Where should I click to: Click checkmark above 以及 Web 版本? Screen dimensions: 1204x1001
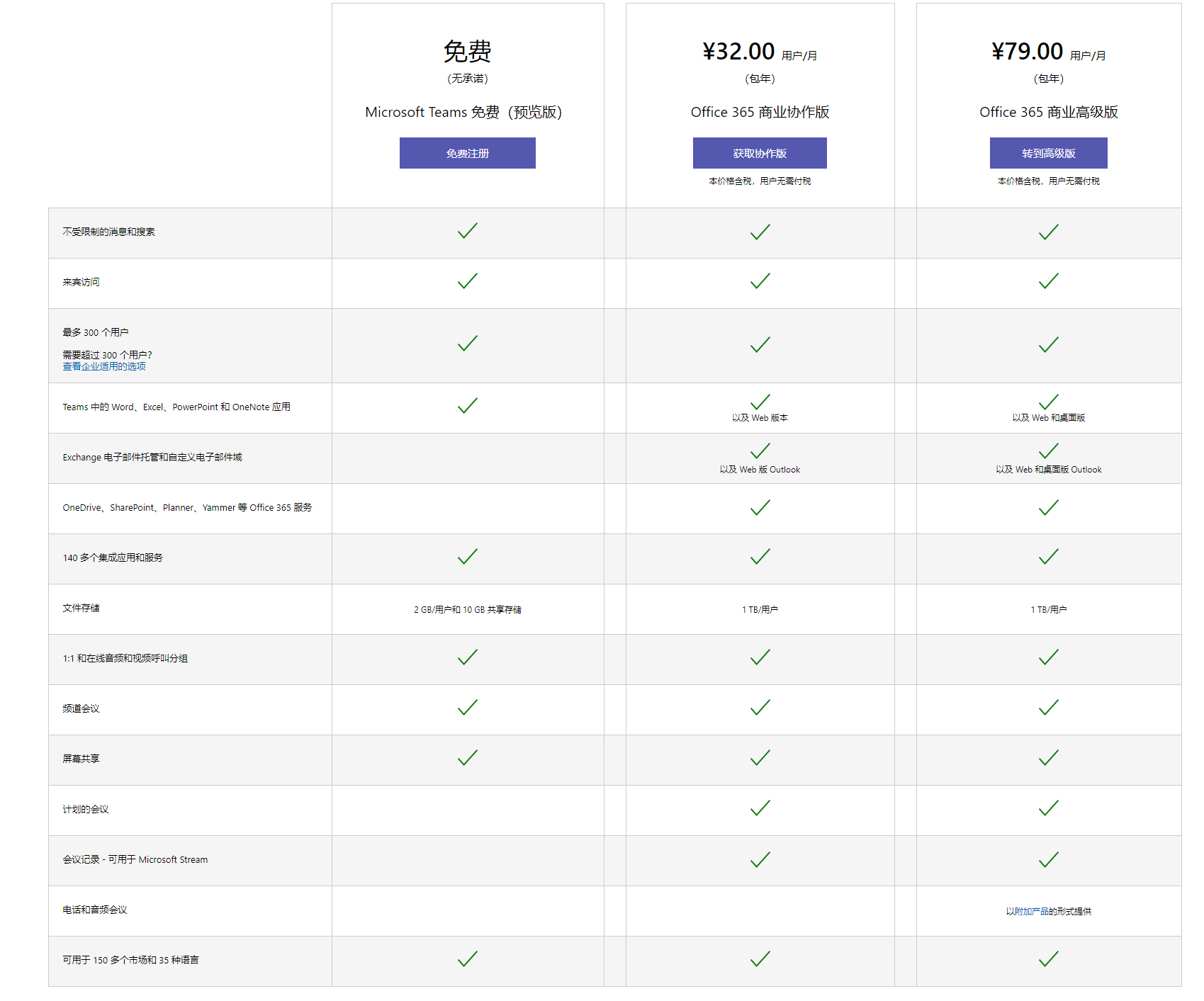coord(760,402)
